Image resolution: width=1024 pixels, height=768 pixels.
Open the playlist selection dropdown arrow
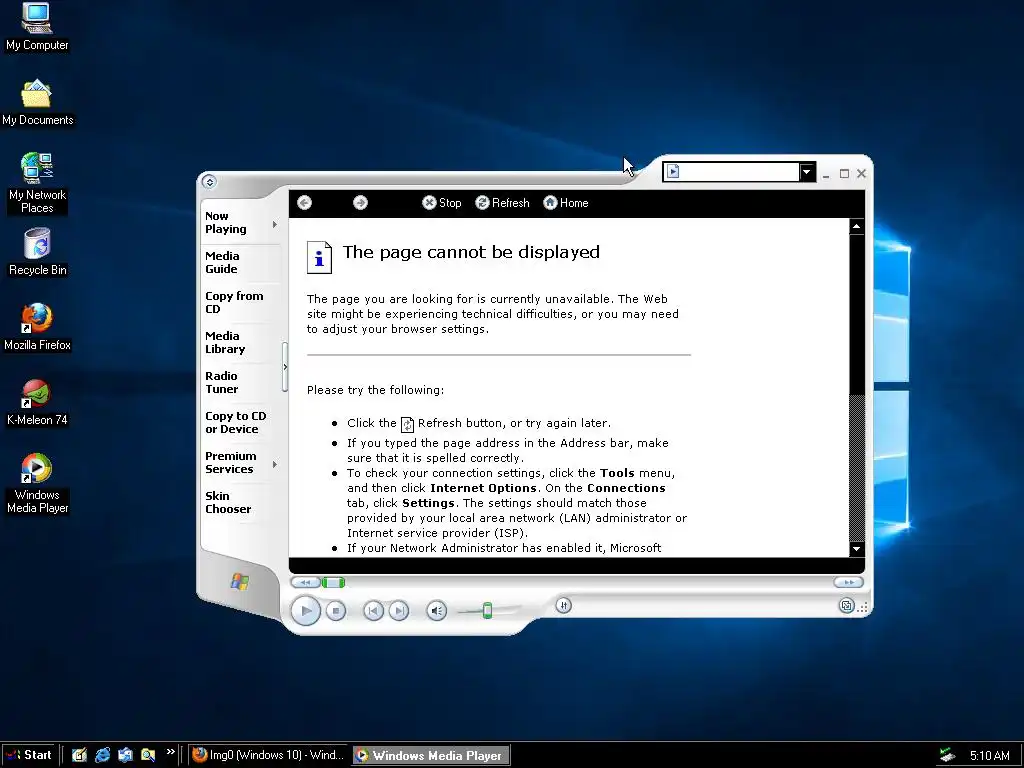click(807, 172)
